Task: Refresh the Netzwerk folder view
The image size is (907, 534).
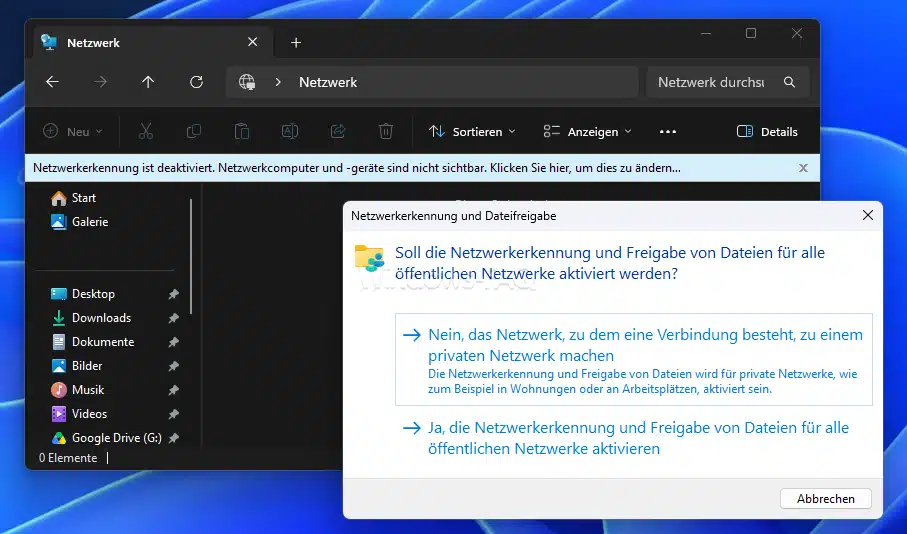Action: click(x=196, y=82)
